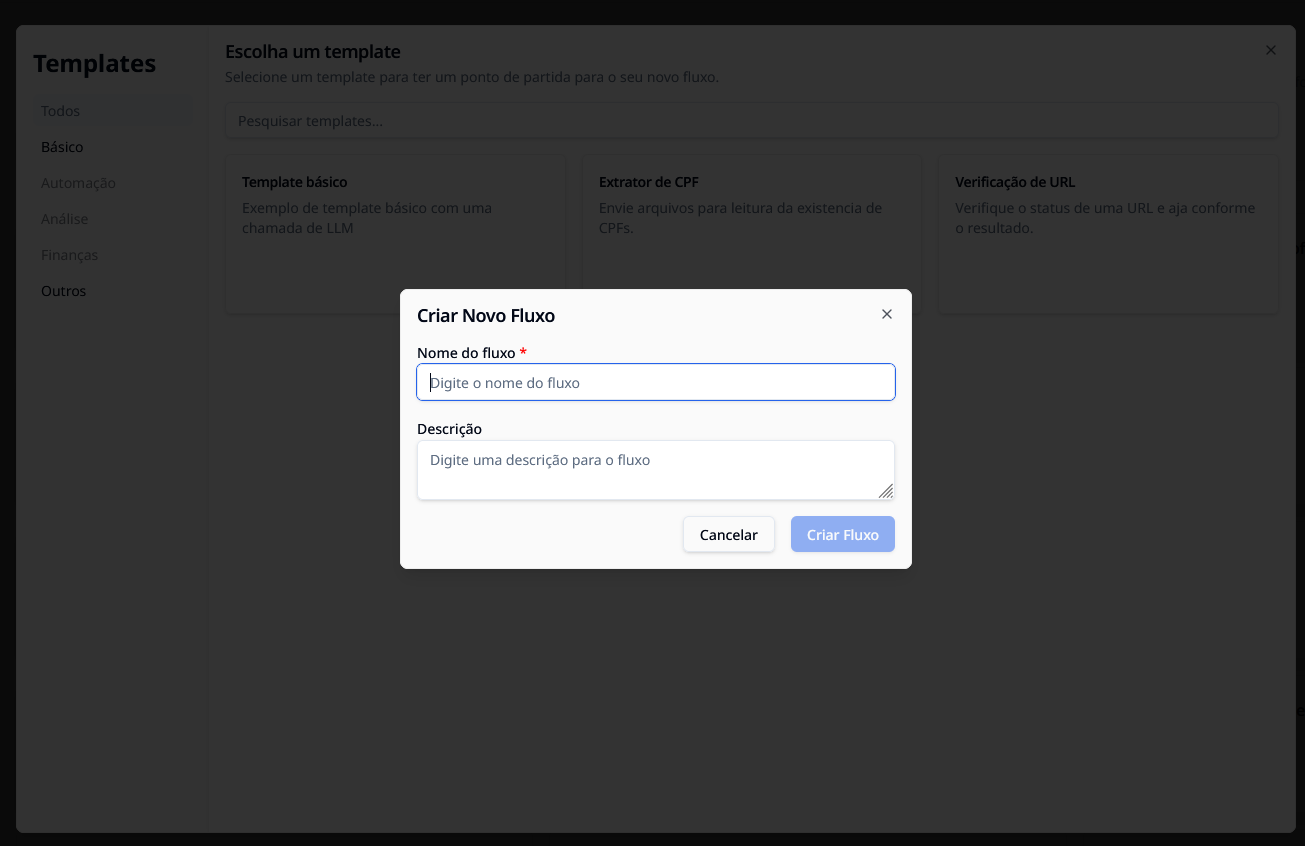Close the Criar Novo Fluxo dialog
The image size is (1305, 846).
tap(886, 314)
